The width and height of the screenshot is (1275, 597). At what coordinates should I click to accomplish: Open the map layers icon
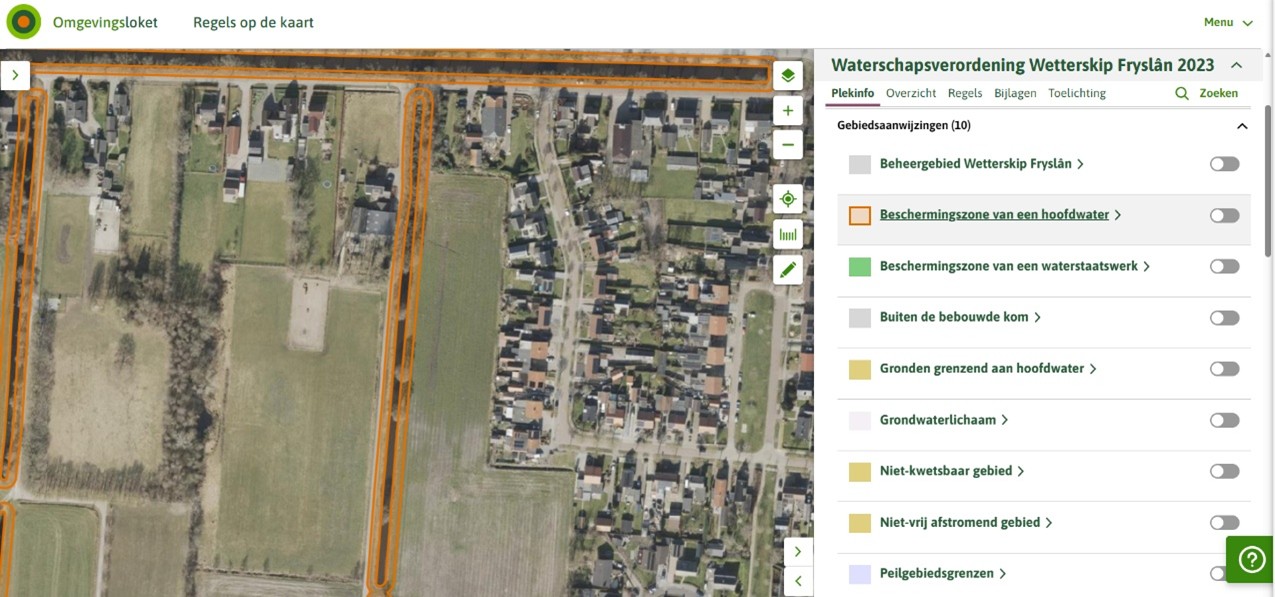(x=788, y=76)
